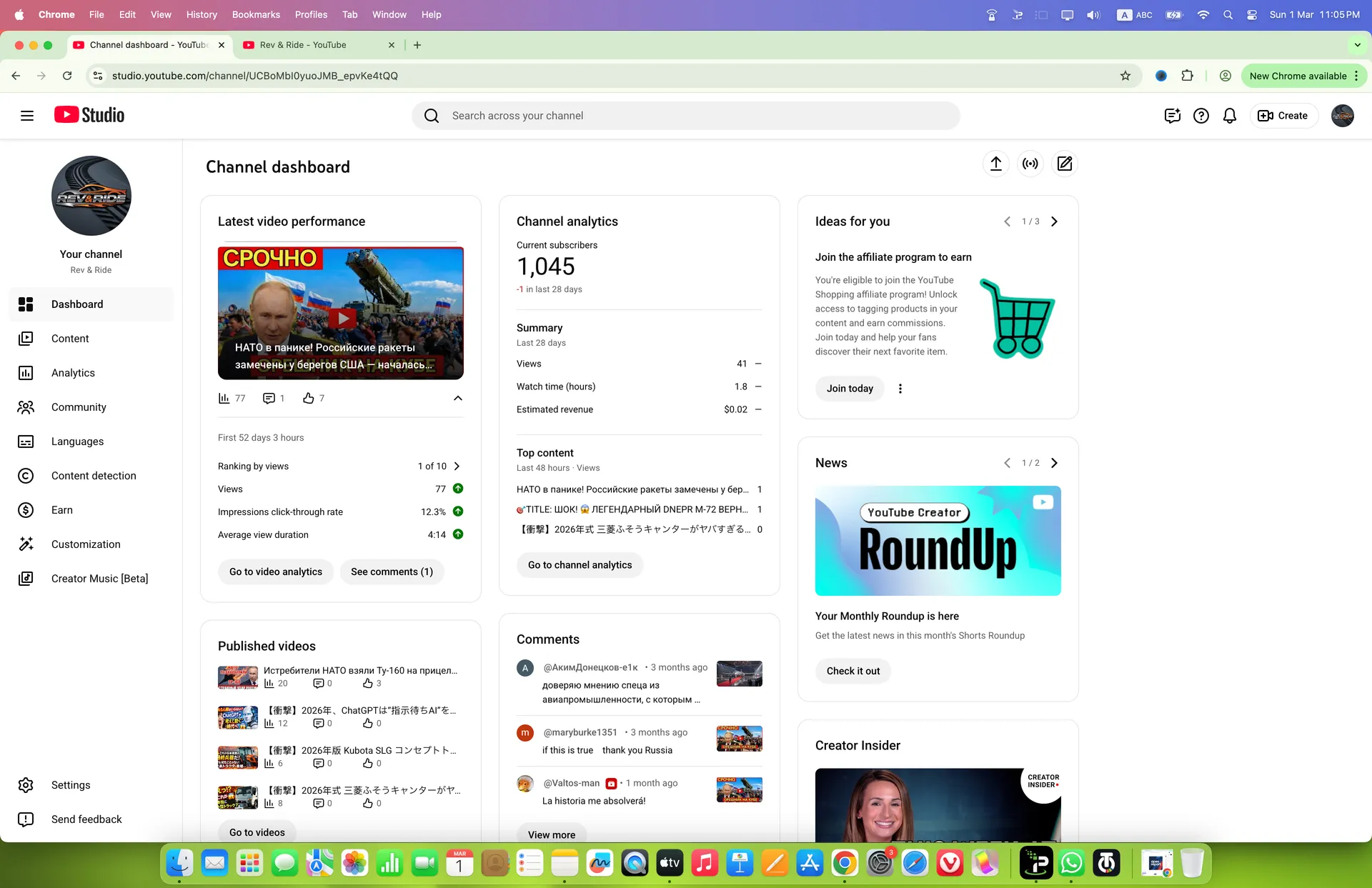
Task: Open the notifications bell
Action: coord(1230,116)
